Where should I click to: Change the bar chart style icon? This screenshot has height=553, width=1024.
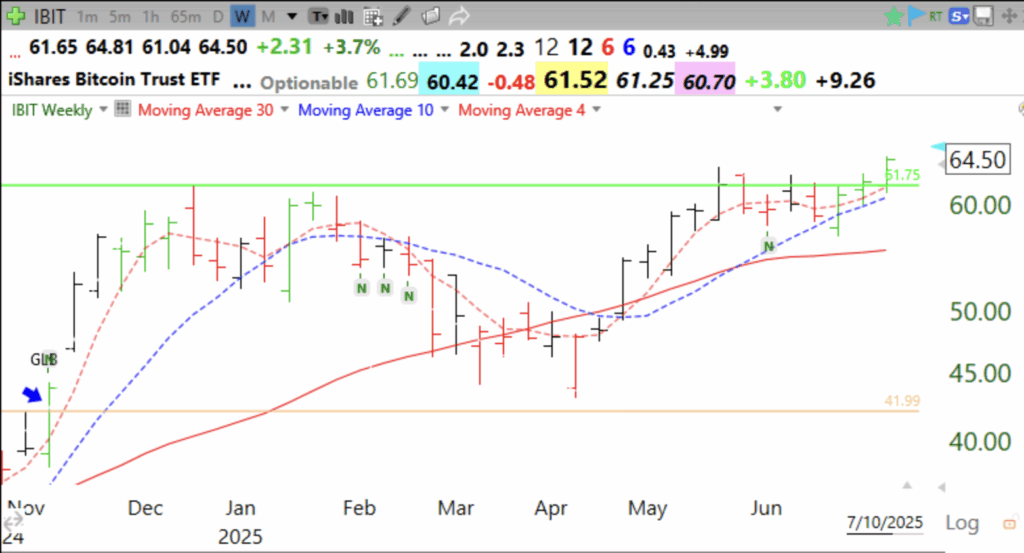344,16
